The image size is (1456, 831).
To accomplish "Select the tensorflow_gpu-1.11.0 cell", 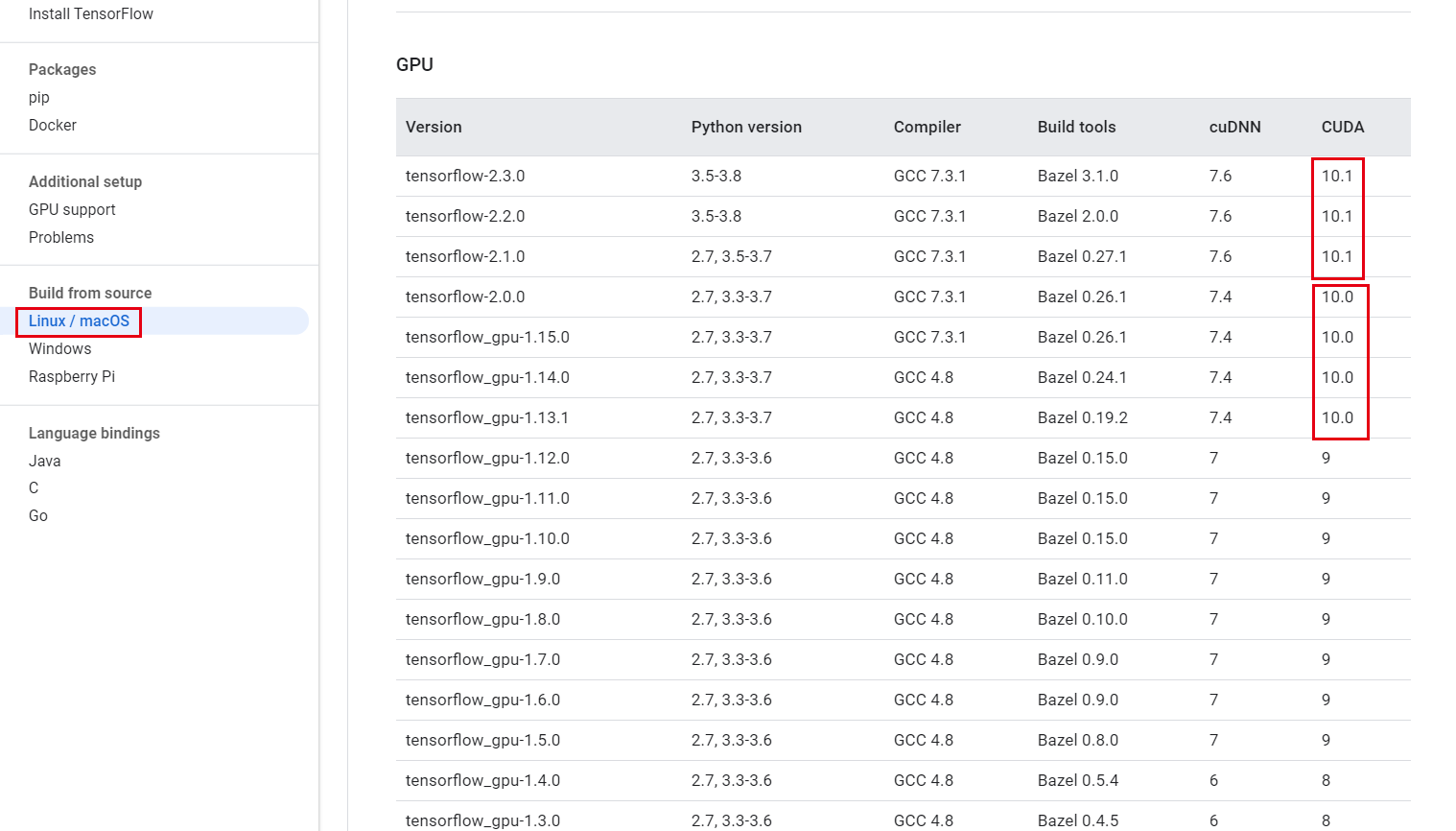I will (487, 499).
